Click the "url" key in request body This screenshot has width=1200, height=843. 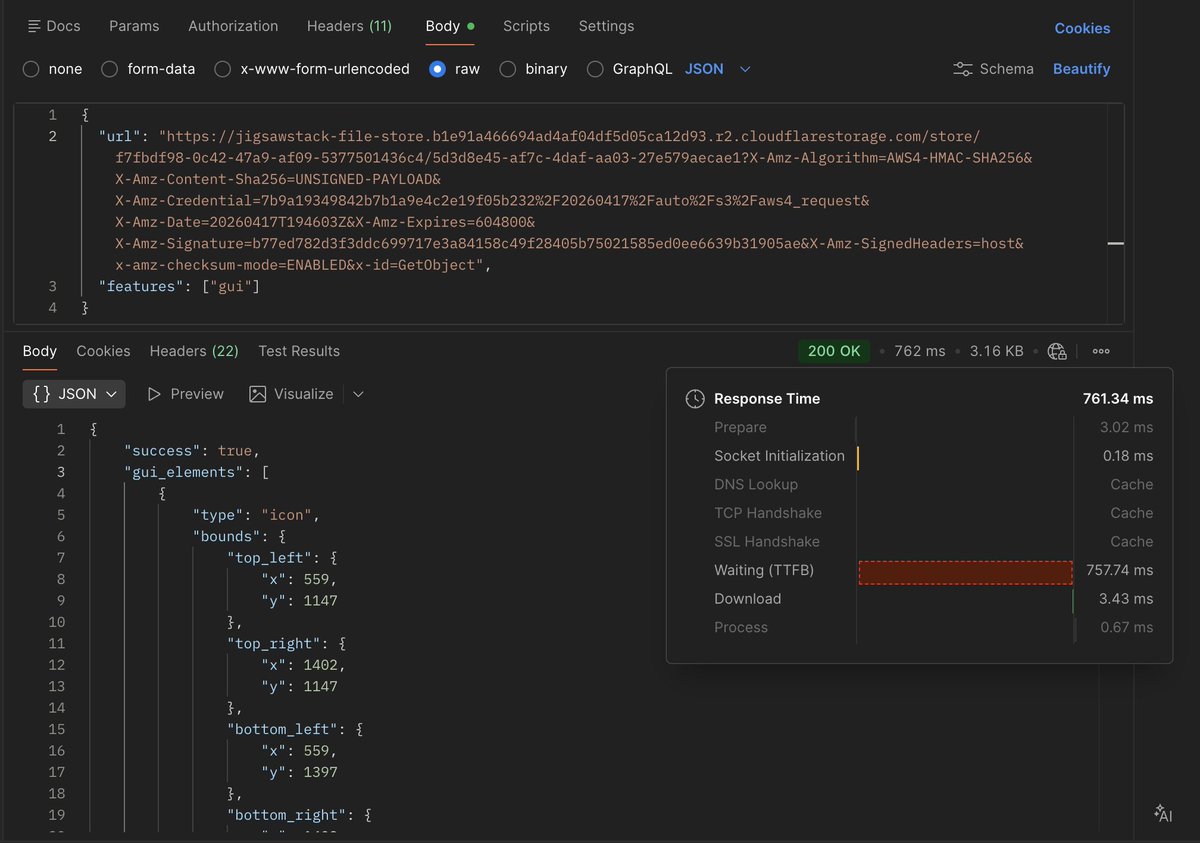(x=121, y=136)
